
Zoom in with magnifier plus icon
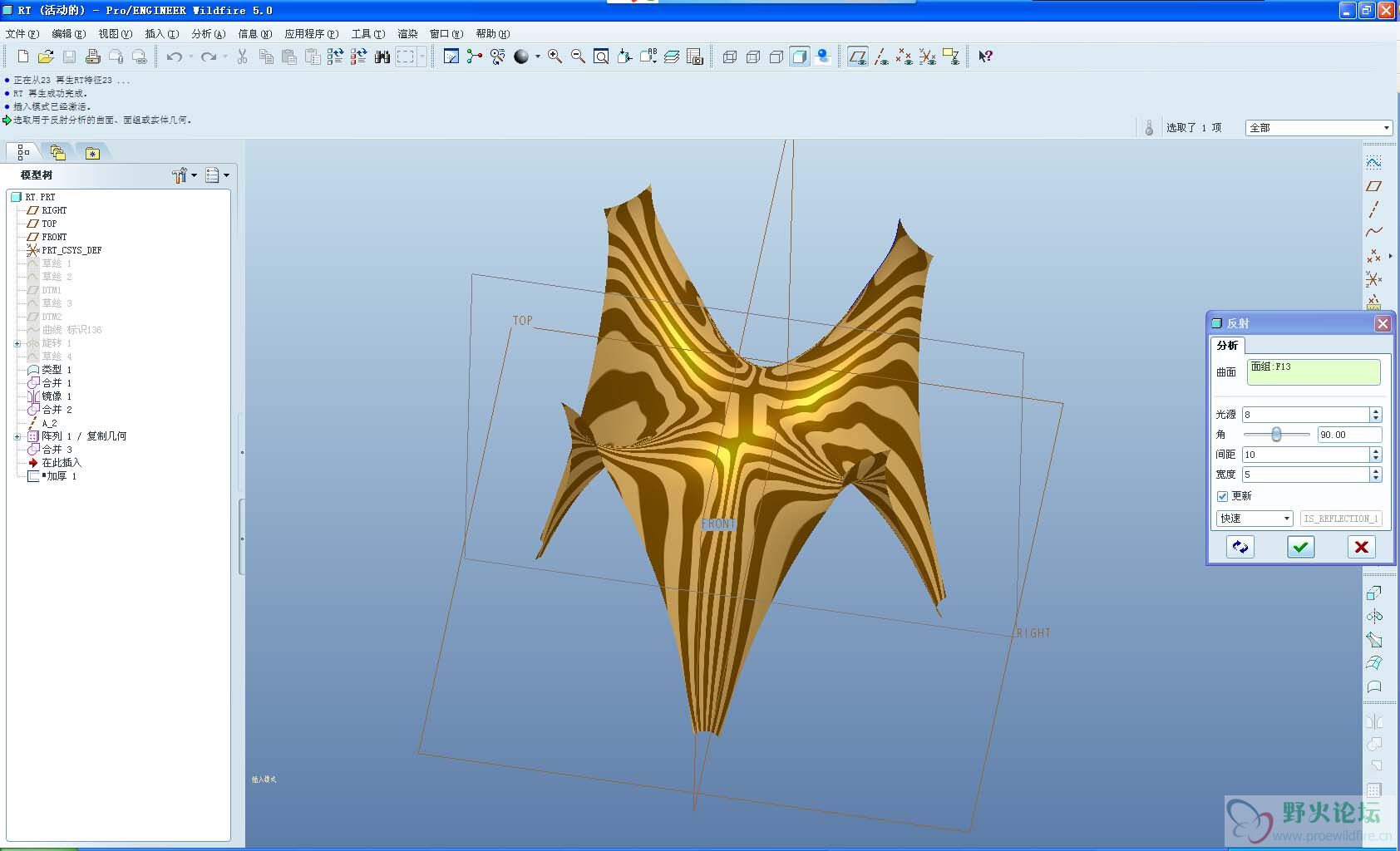pyautogui.click(x=555, y=57)
